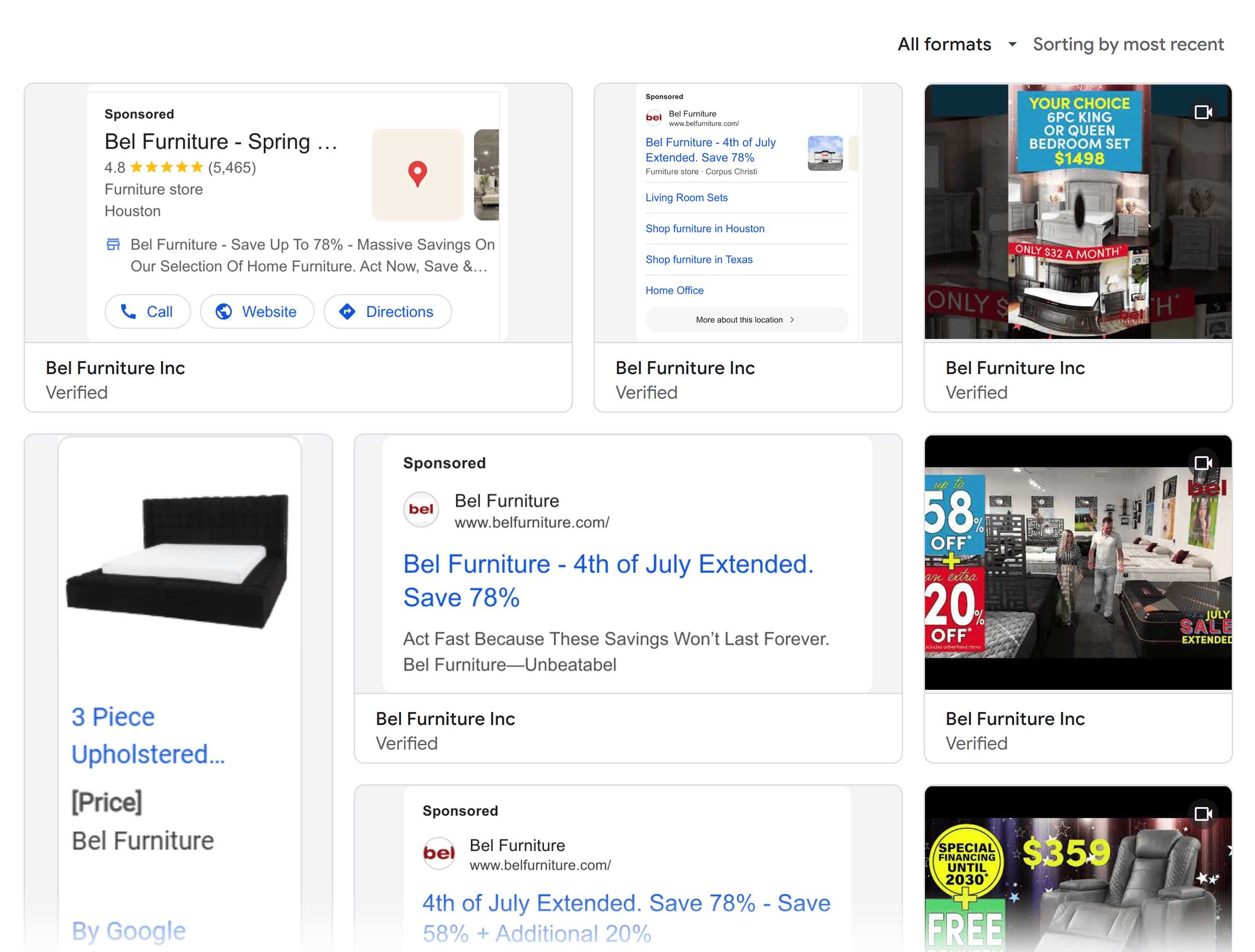The image size is (1255, 952).
Task: Click the By Google link
Action: [129, 931]
